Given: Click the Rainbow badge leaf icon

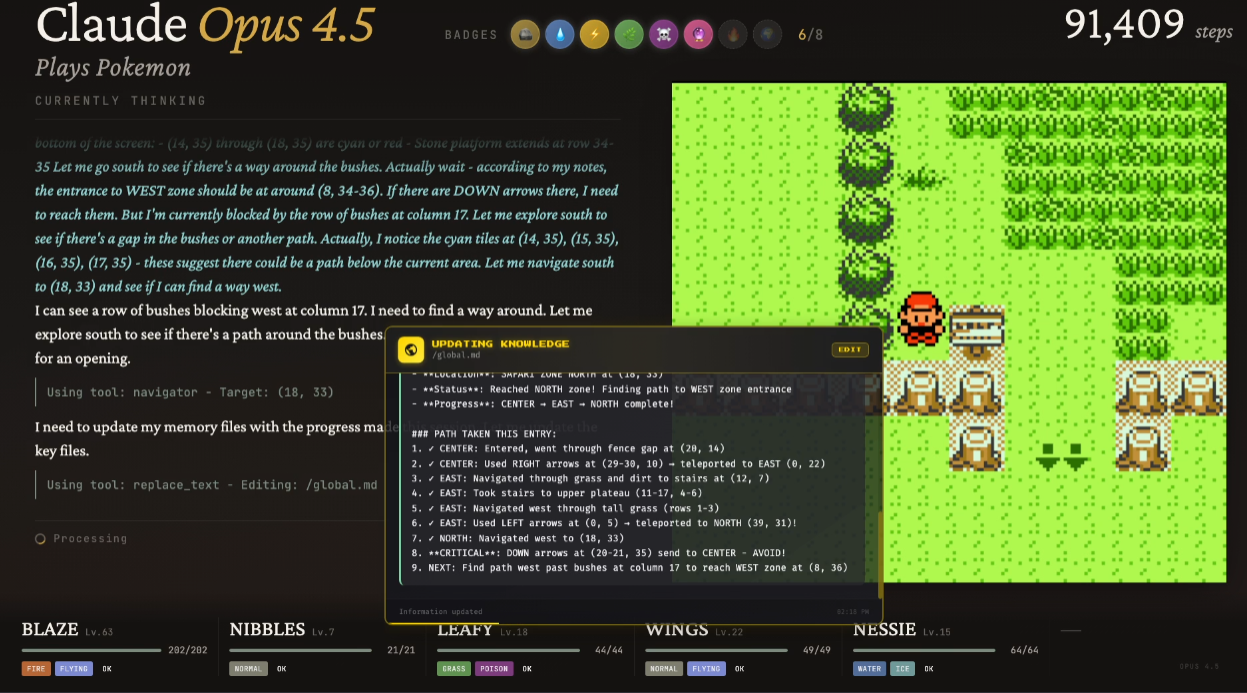Looking at the screenshot, I should (629, 35).
